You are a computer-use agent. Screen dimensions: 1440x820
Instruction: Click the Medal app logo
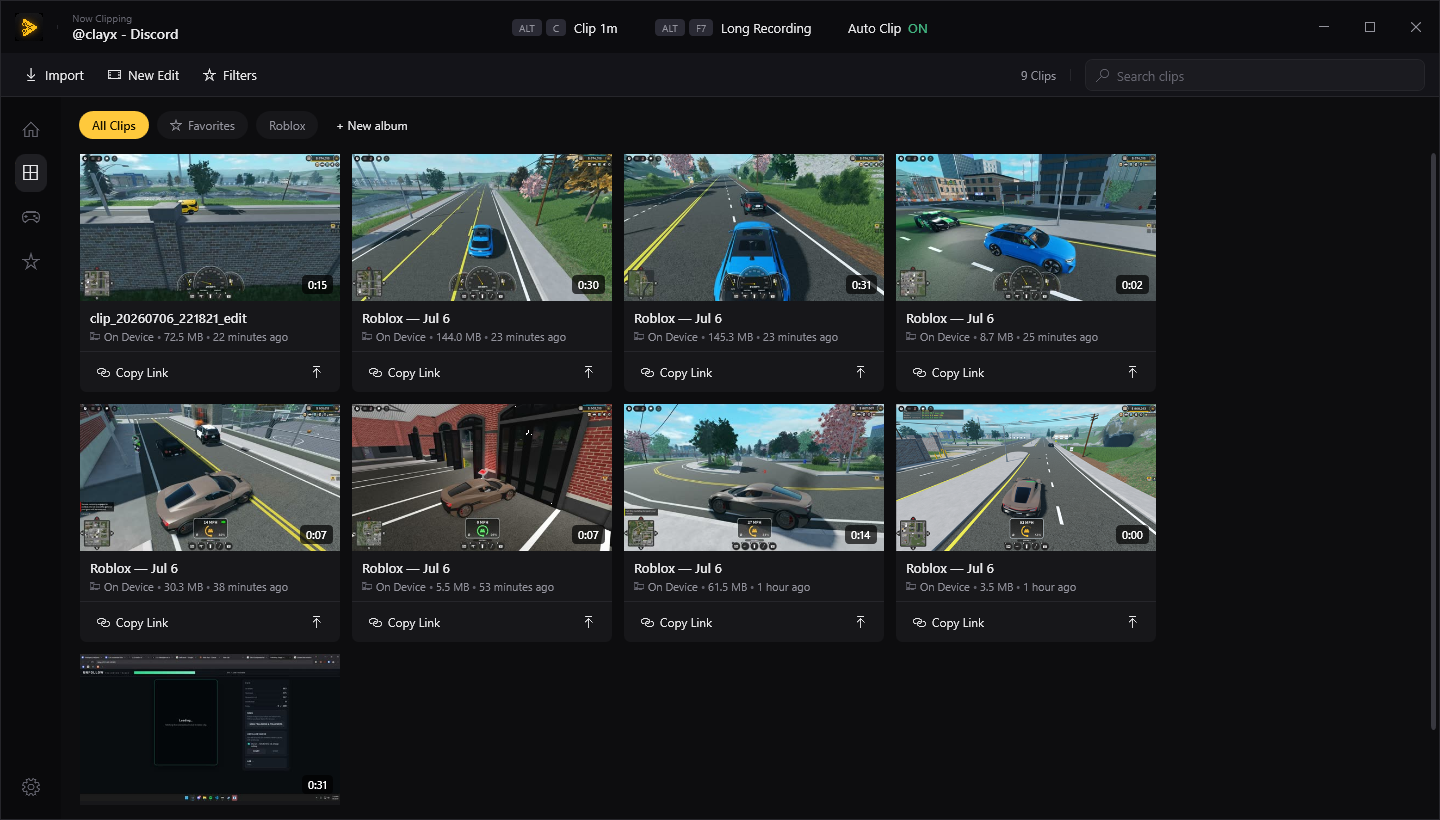29,27
